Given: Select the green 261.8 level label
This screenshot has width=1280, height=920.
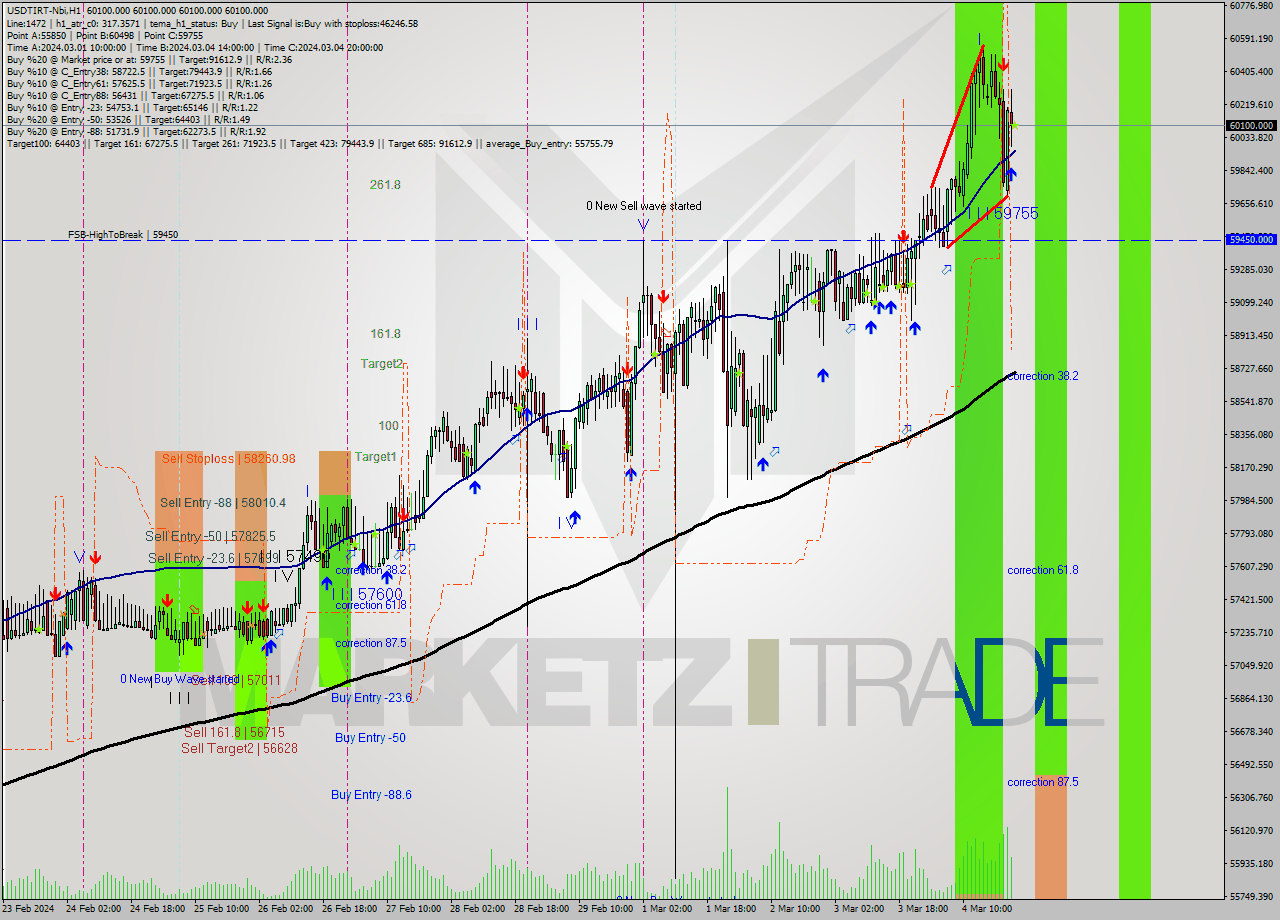Looking at the screenshot, I should (385, 184).
